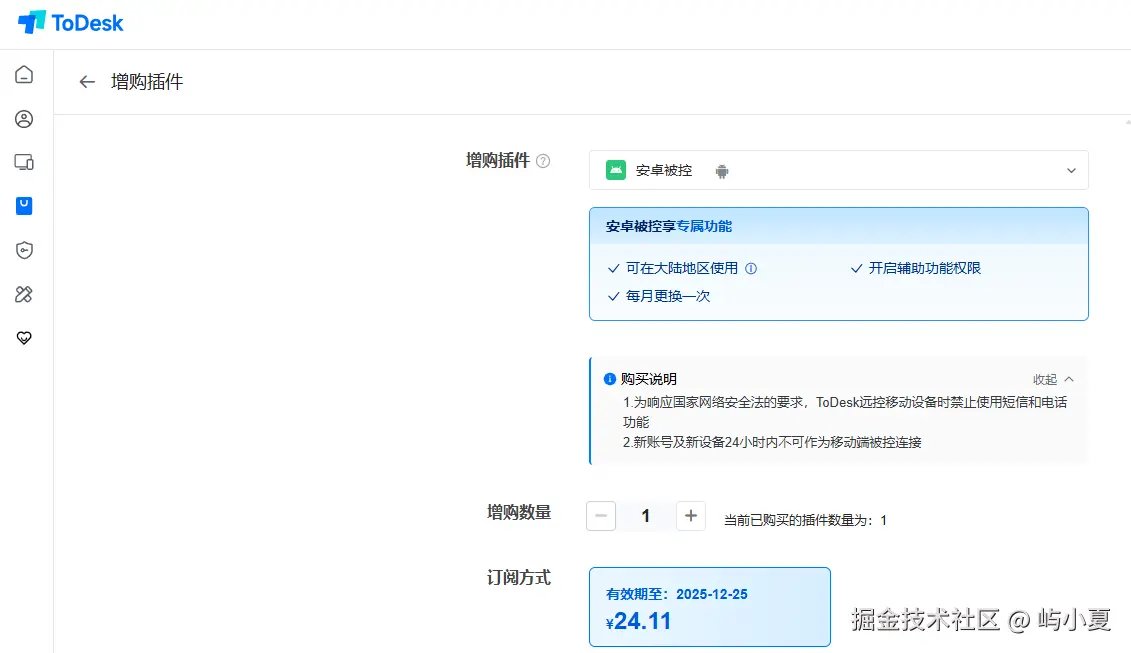Open the account profile sidebar icon
1131x653 pixels.
(x=24, y=119)
